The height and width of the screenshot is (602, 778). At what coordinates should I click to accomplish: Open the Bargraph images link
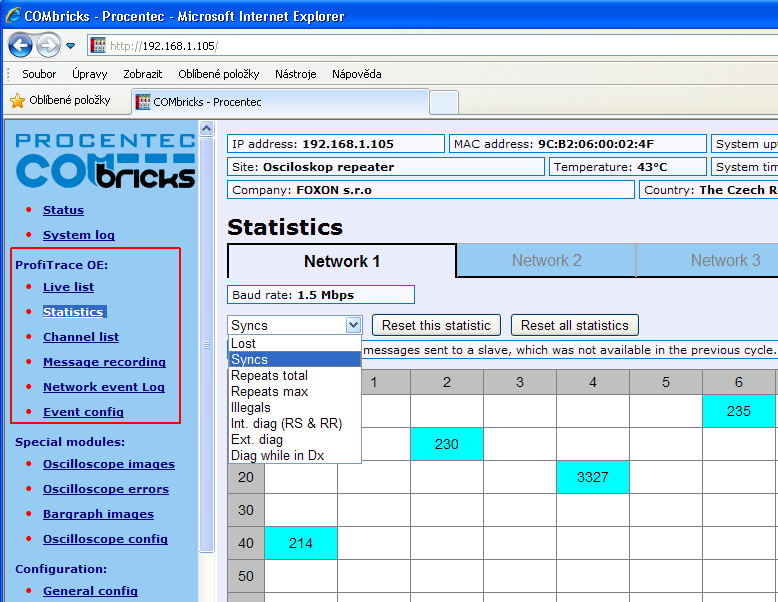pyautogui.click(x=98, y=514)
